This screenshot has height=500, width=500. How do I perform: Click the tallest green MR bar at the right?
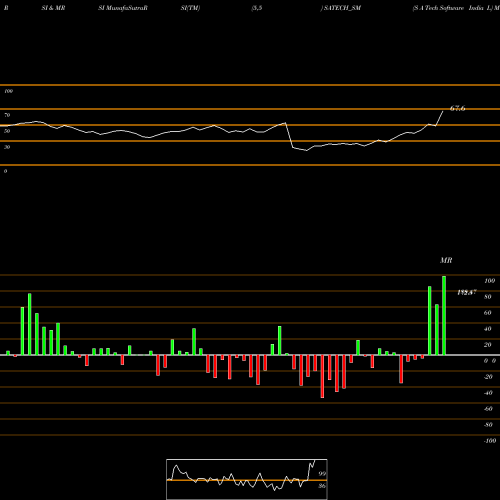pyautogui.click(x=444, y=315)
